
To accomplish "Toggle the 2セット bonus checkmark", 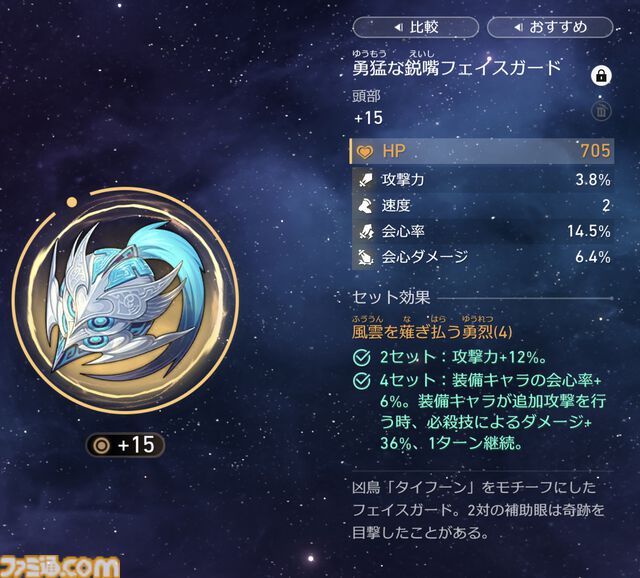I will (362, 358).
